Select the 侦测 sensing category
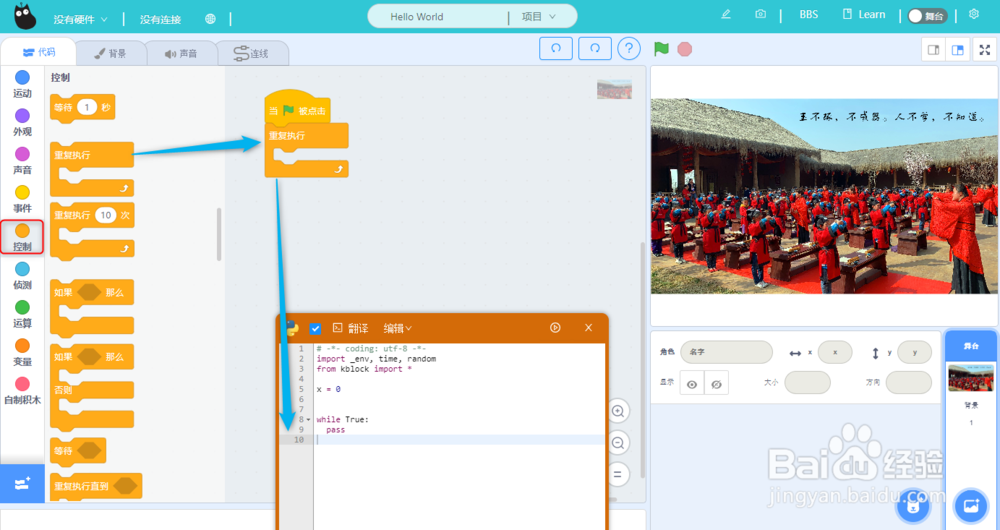This screenshot has height=530, width=1000. tap(22, 276)
